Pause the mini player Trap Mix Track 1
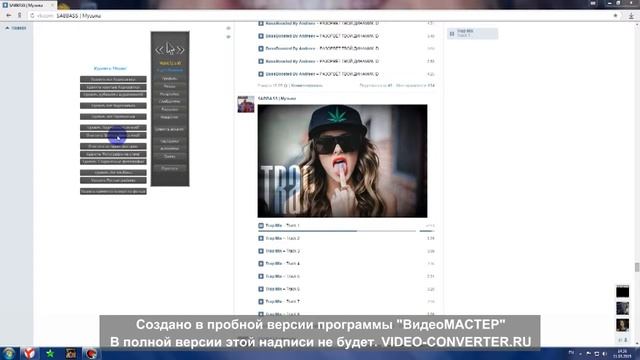Image resolution: width=640 pixels, height=360 pixels. click(x=452, y=33)
